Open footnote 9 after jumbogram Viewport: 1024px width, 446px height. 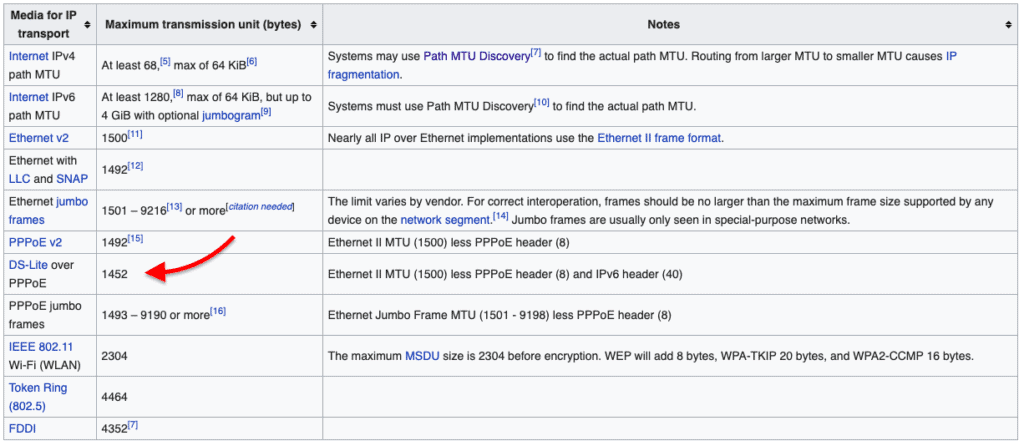(x=266, y=112)
